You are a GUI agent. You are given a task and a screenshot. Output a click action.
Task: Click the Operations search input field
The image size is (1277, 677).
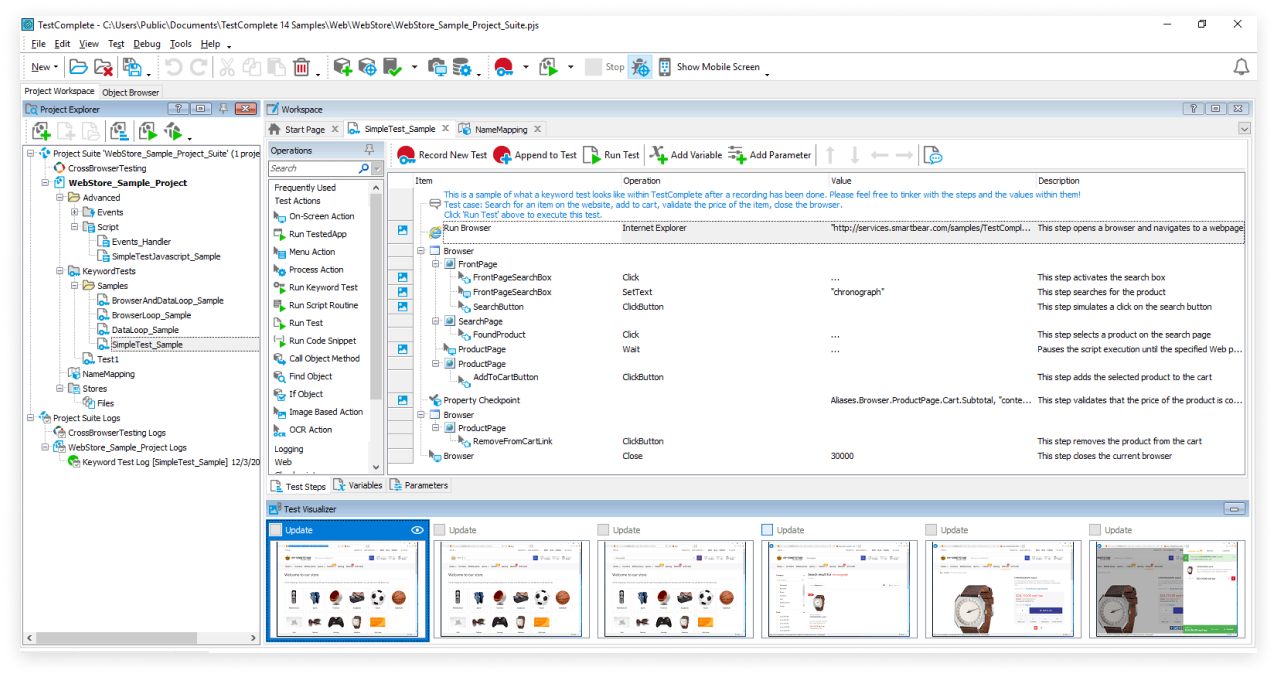(313, 169)
